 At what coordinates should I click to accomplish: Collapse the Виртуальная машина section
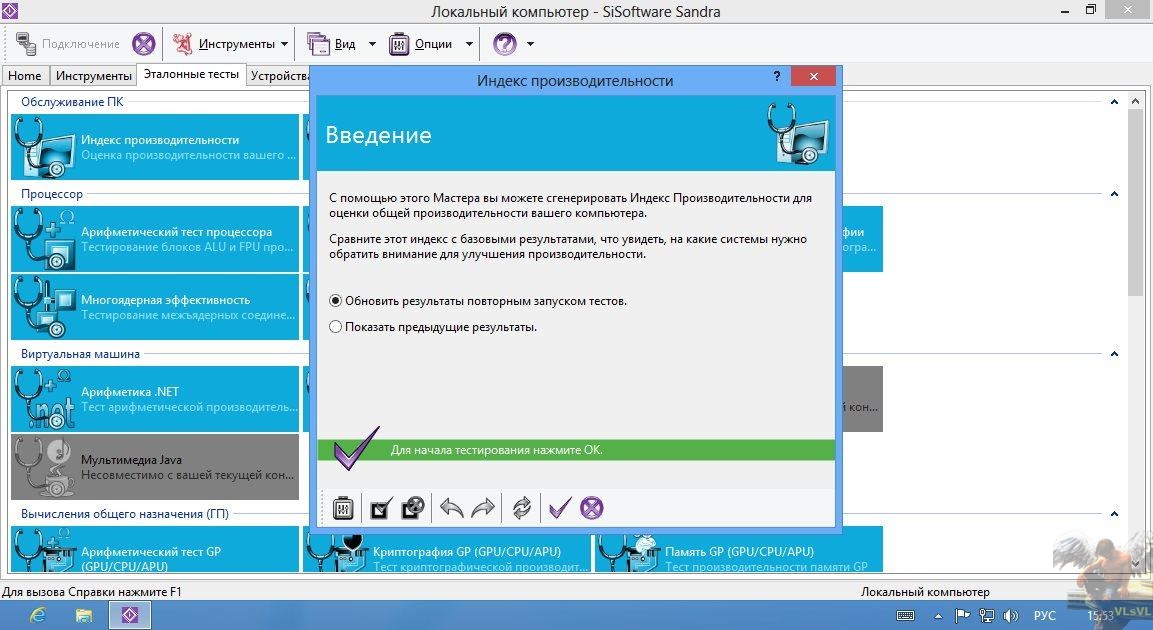click(x=1114, y=354)
